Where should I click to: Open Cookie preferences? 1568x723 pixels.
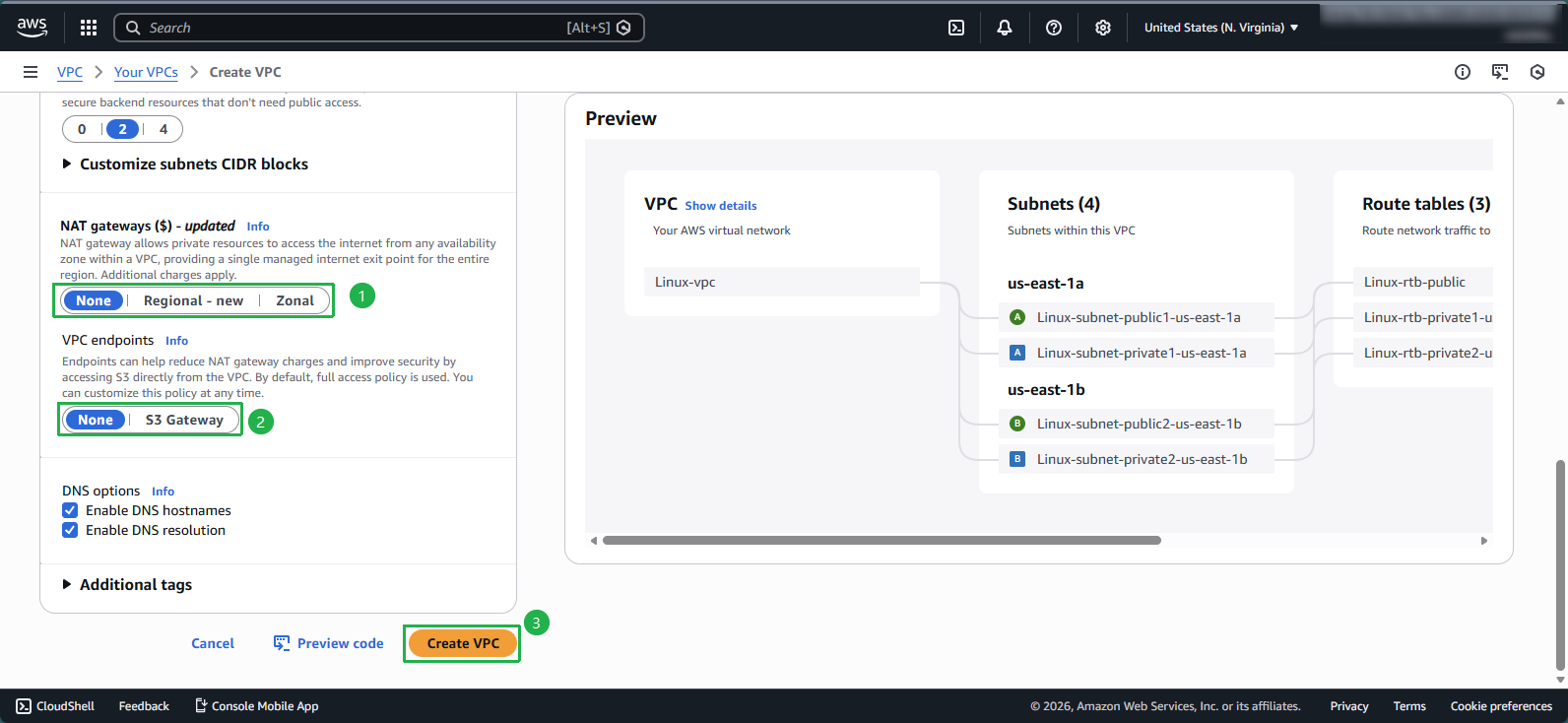point(1501,706)
